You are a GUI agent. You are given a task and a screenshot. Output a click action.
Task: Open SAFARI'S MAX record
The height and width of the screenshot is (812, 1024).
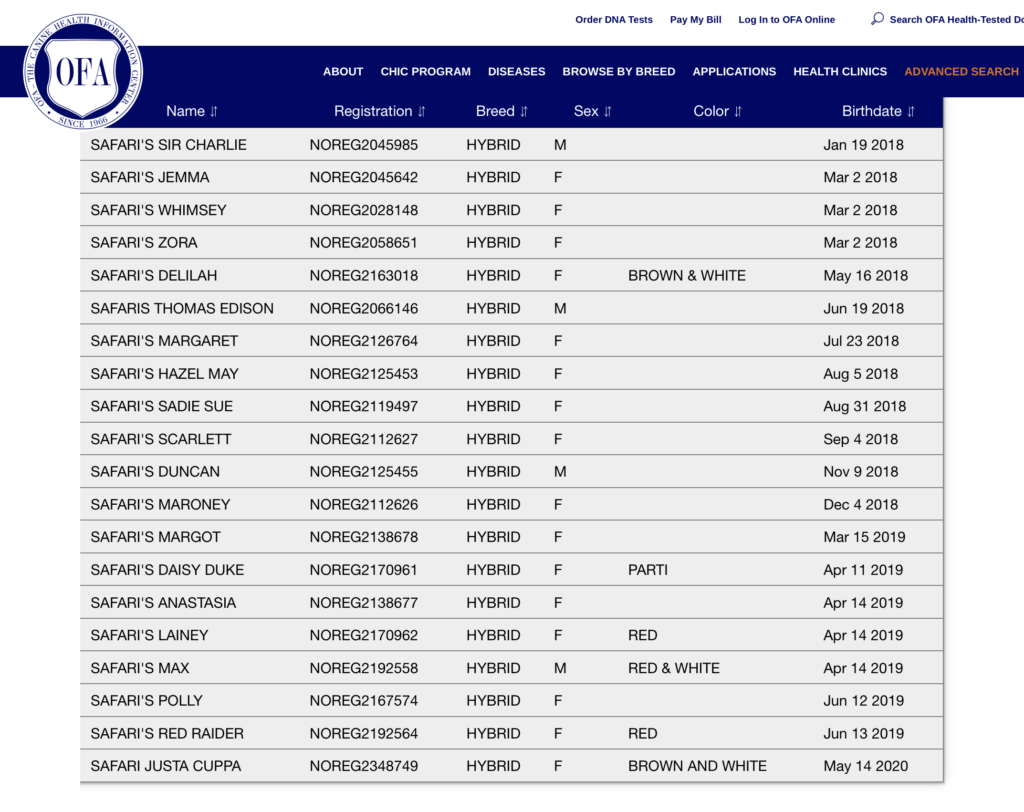tap(140, 668)
